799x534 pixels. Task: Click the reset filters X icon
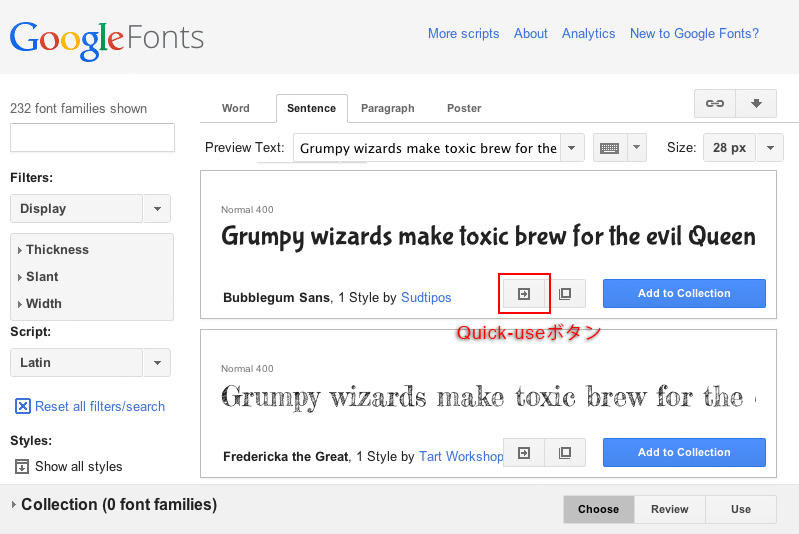[22, 406]
